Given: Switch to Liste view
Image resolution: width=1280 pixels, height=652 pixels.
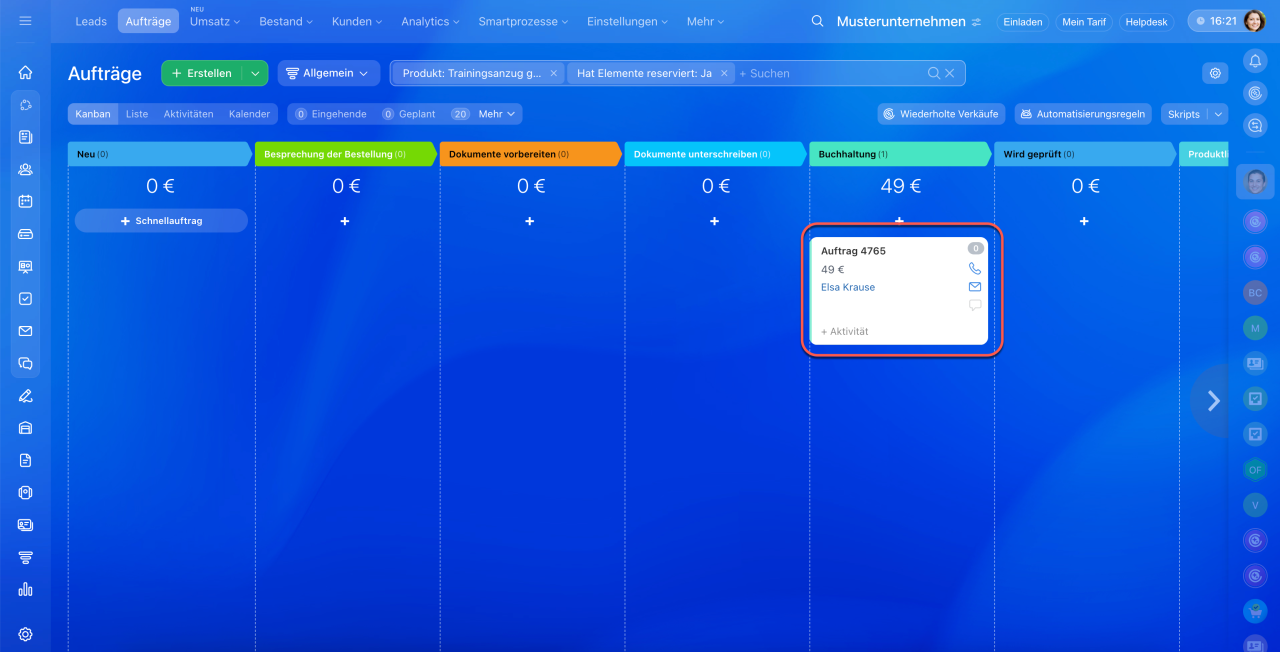Looking at the screenshot, I should [x=137, y=114].
